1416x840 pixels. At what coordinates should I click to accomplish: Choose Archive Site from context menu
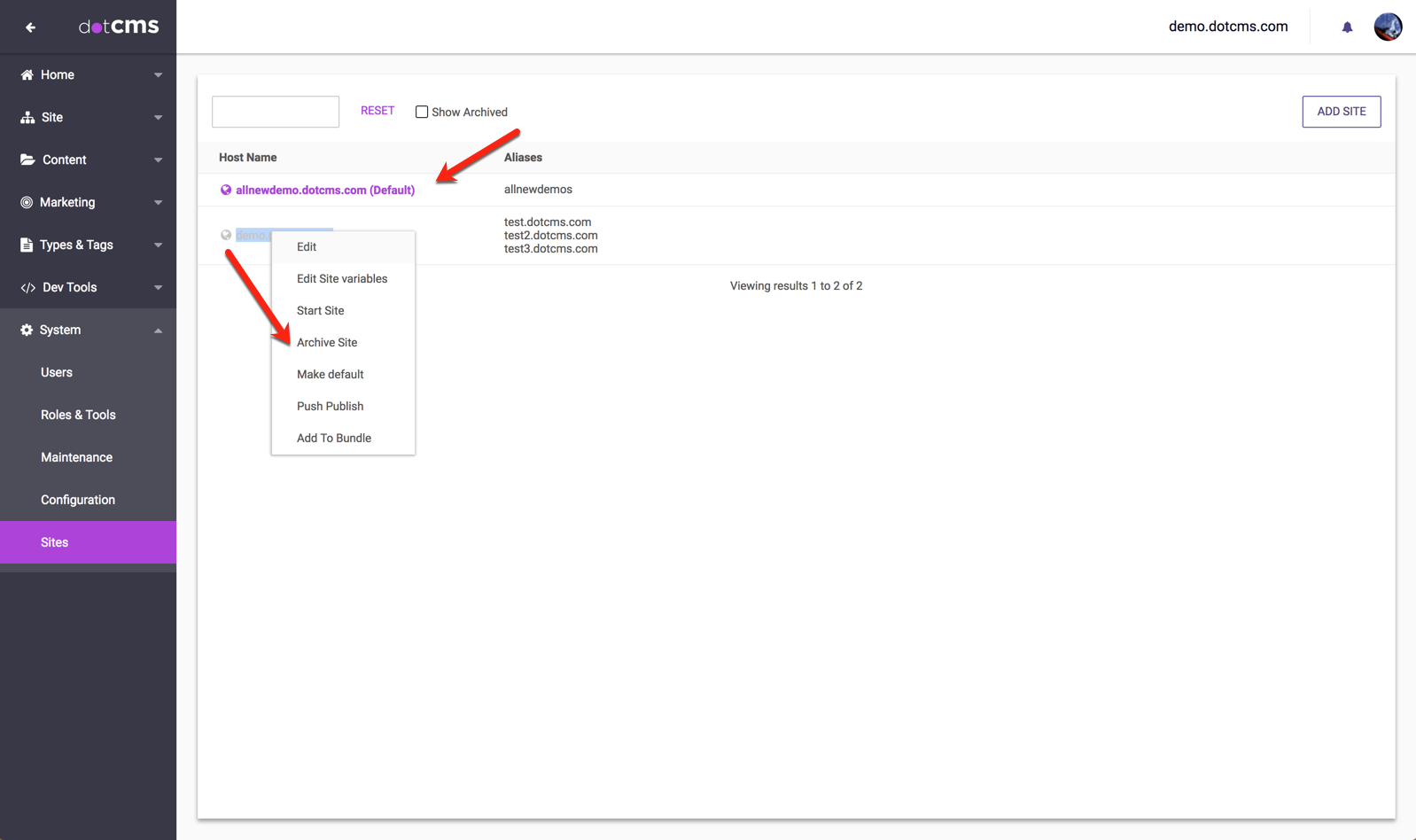point(327,343)
